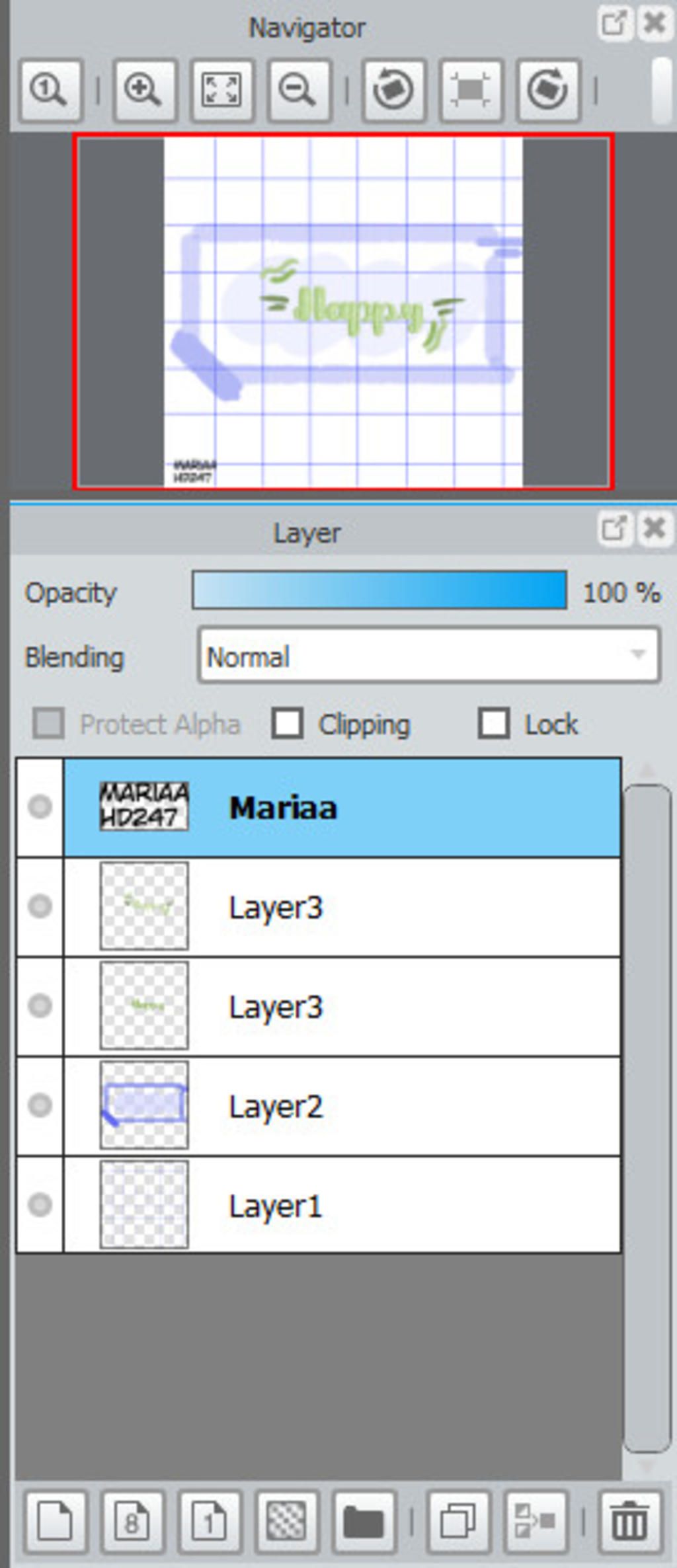Duplicate the selected layer
Screen dimensions: 677x1568
tap(459, 1522)
